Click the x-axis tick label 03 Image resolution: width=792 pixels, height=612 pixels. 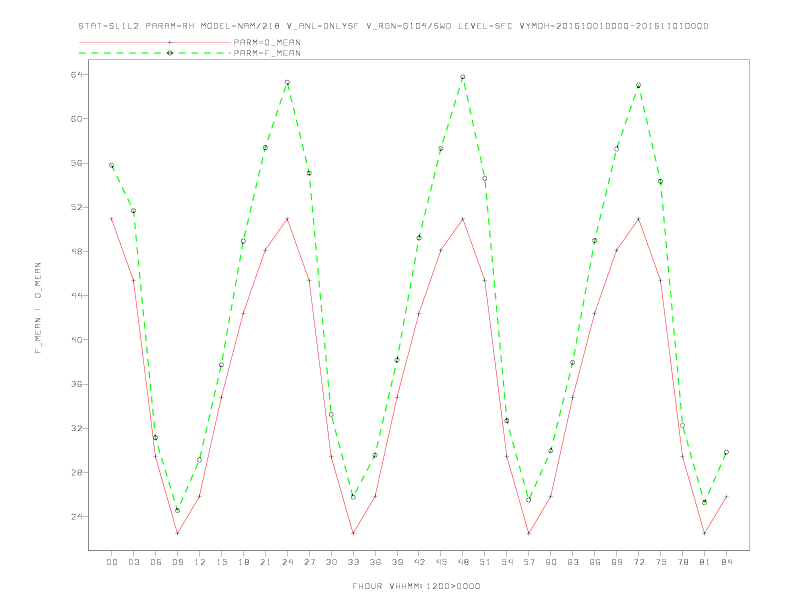coord(133,562)
